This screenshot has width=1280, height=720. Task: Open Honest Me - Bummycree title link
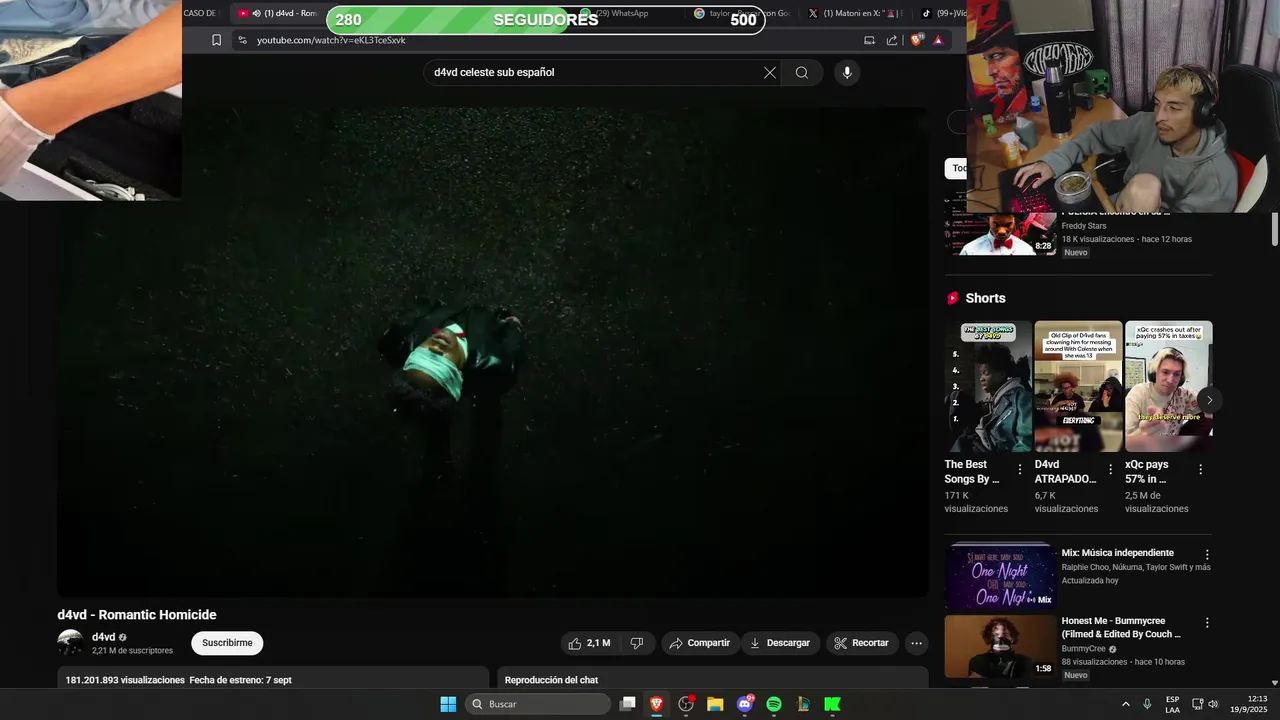(1122, 627)
